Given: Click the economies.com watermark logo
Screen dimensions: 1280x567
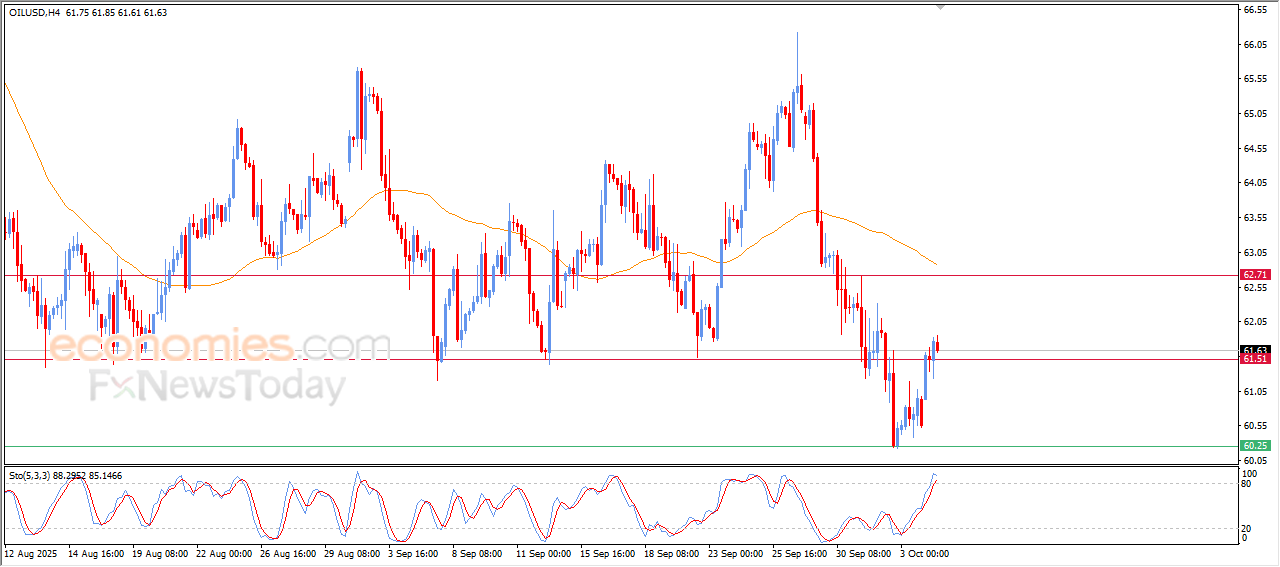Looking at the screenshot, I should pyautogui.click(x=219, y=346).
